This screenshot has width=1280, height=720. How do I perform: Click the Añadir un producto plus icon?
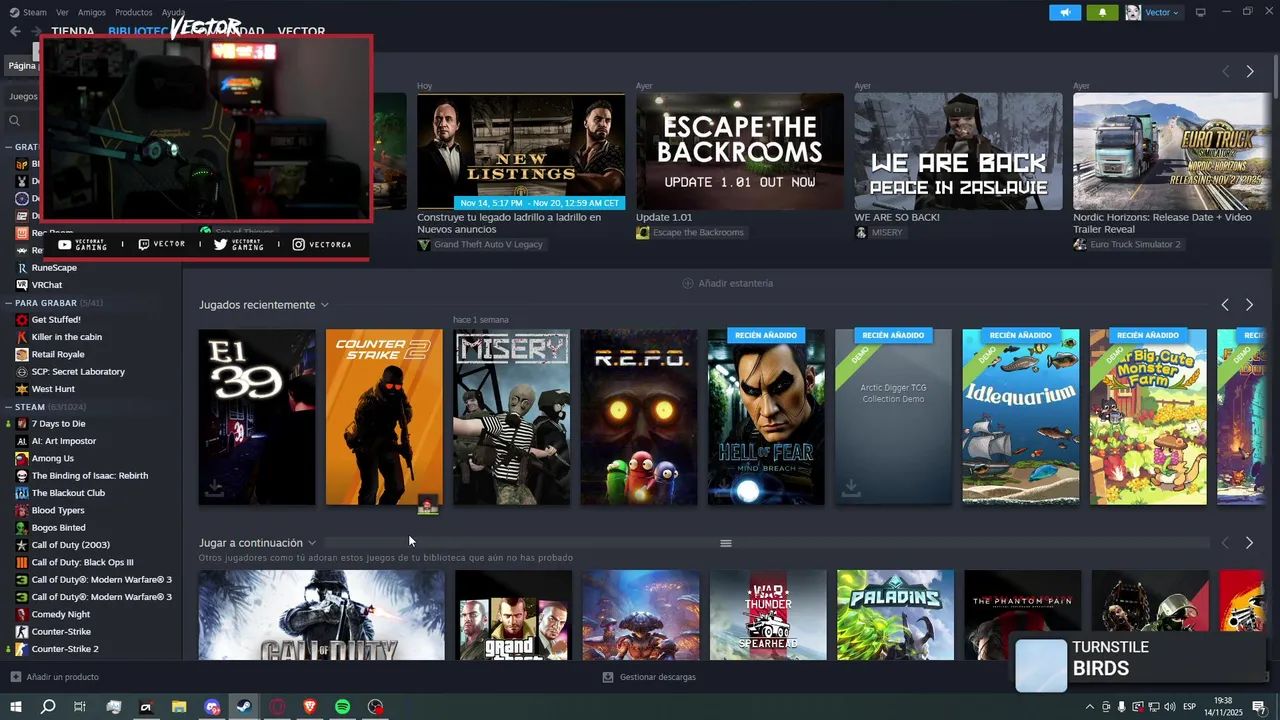pos(15,677)
